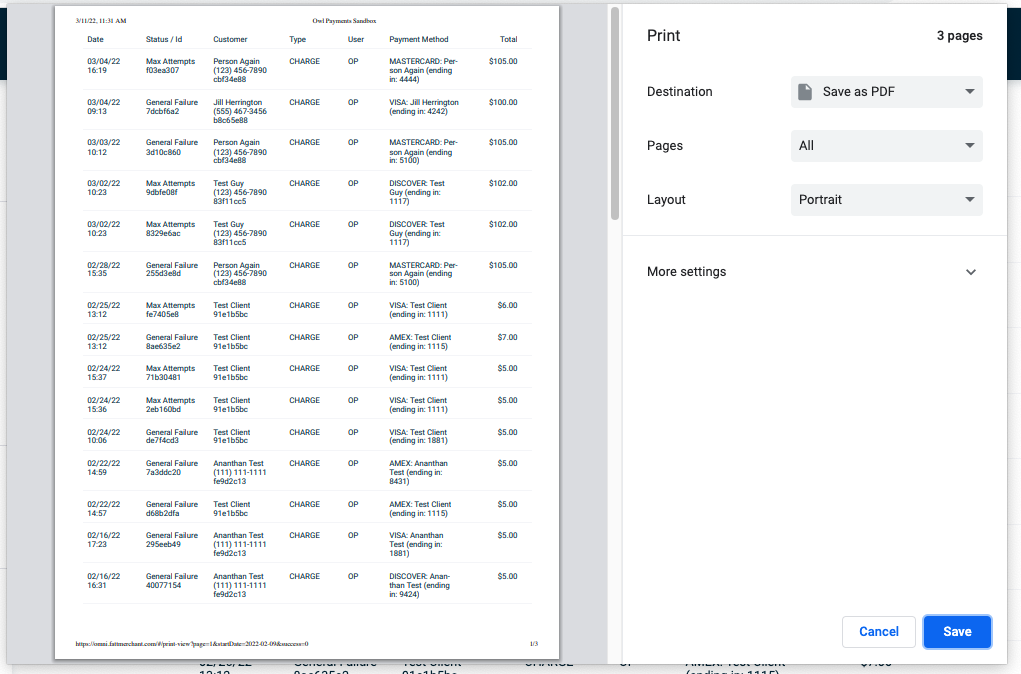Open the Destination dropdown showing Save as PDF
This screenshot has width=1021, height=674.
886,92
